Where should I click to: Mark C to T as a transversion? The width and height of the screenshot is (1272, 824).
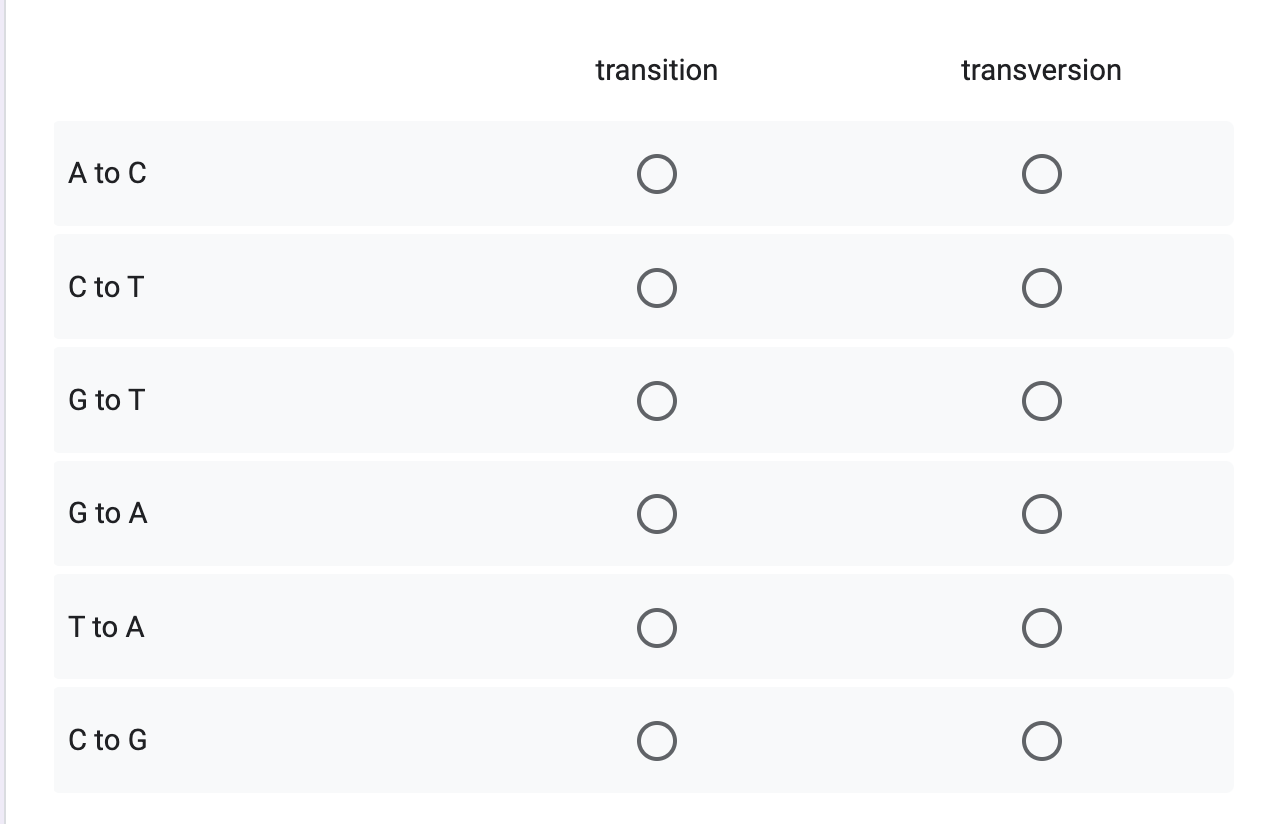(x=1042, y=288)
